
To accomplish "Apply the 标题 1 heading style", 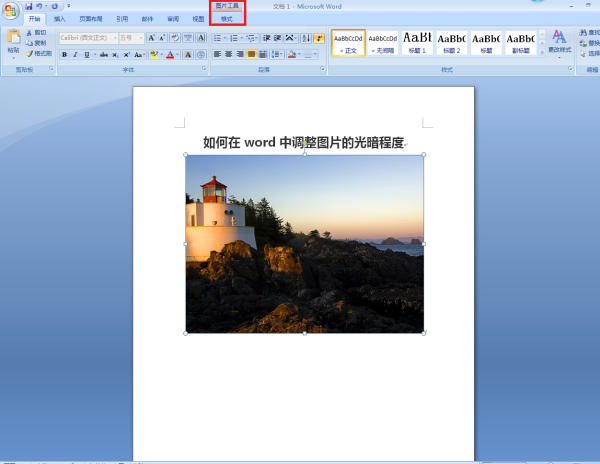I will coord(417,42).
